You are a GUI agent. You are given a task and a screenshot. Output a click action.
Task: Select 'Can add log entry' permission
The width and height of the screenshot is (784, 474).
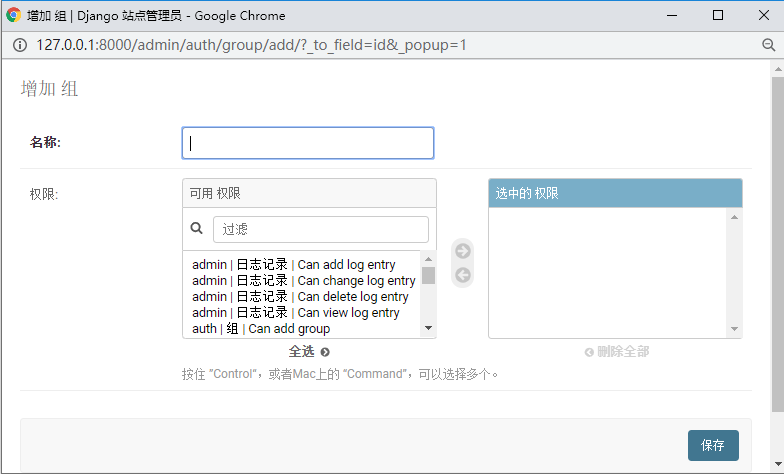304,264
